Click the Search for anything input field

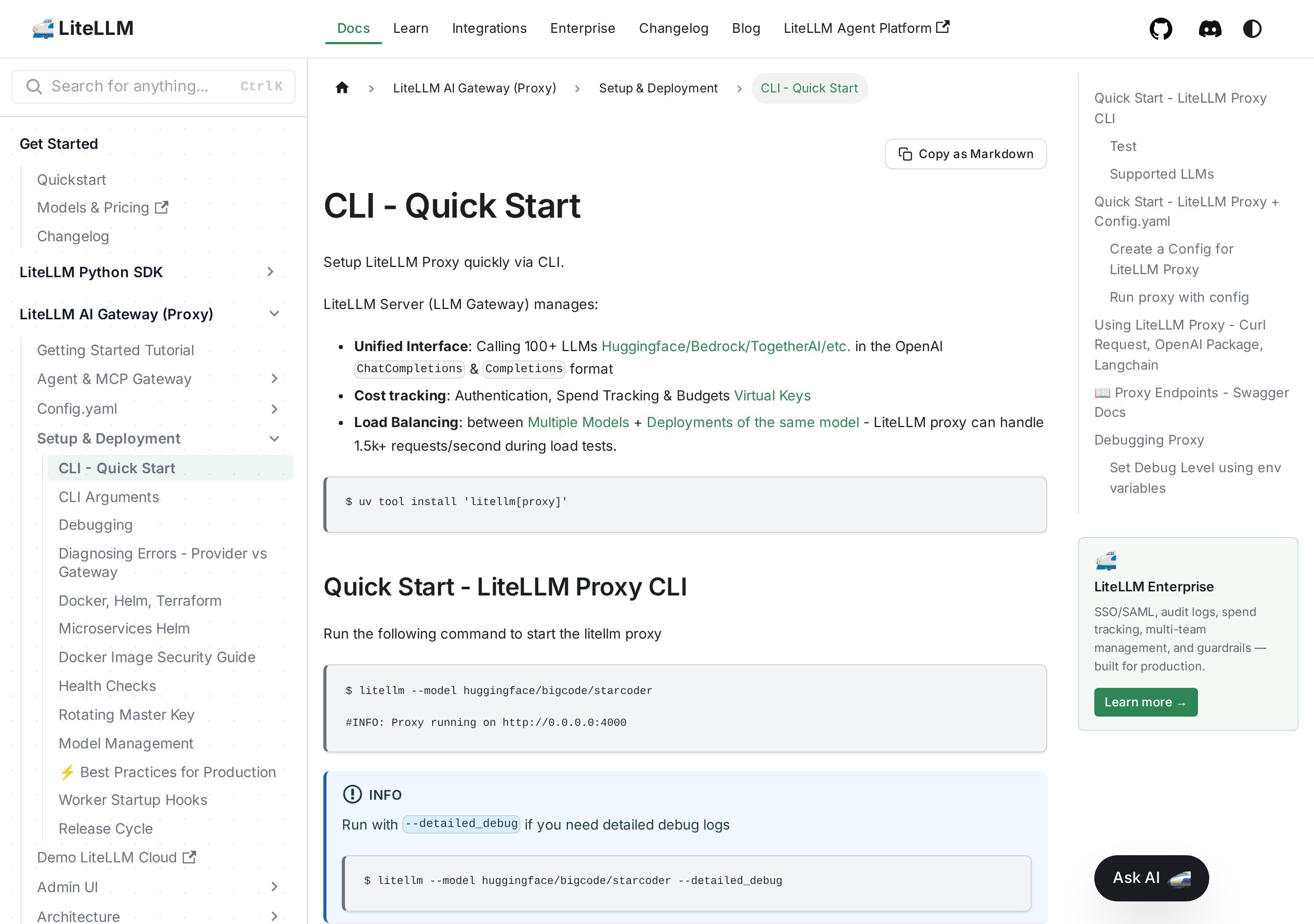[153, 86]
